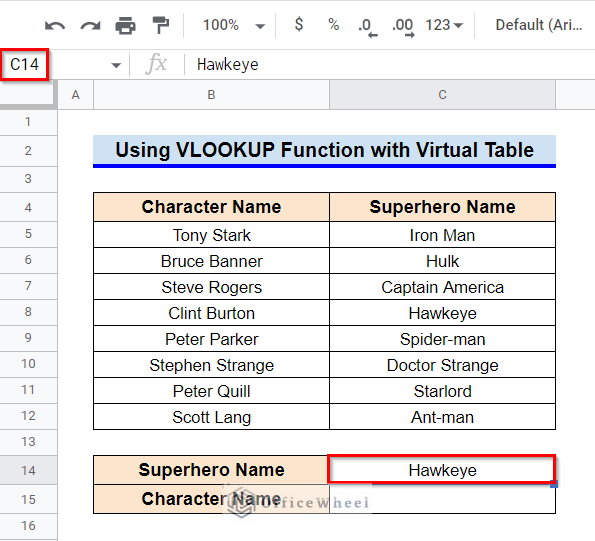This screenshot has width=595, height=541.
Task: Open the 123 more formats dropdown
Action: click(x=444, y=25)
